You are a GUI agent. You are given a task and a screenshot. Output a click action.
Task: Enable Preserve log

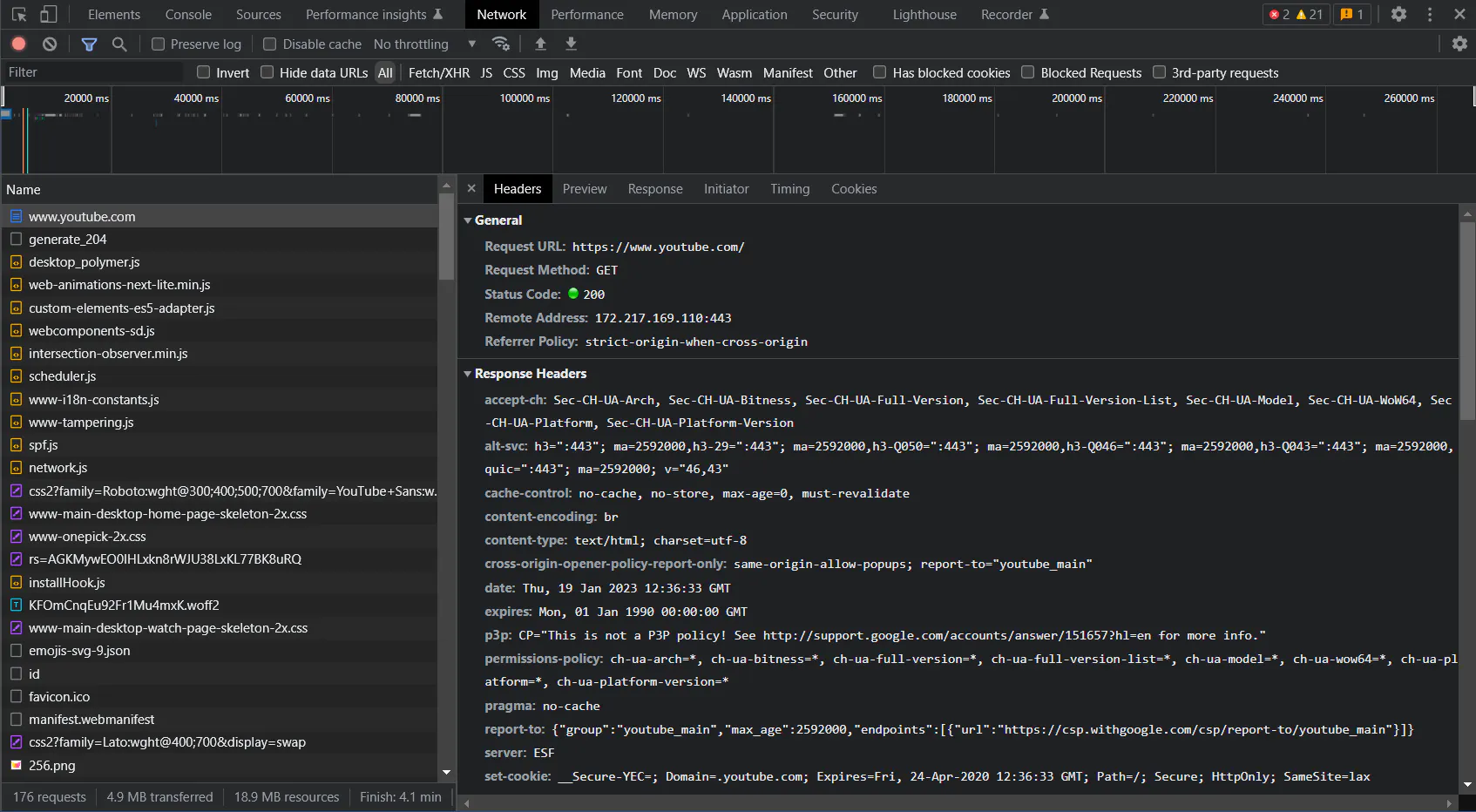tap(159, 44)
